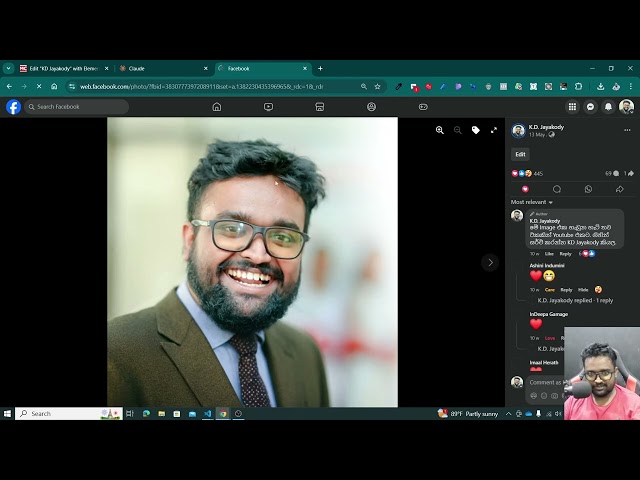
Task: Click the browser Home button
Action: click(54, 87)
